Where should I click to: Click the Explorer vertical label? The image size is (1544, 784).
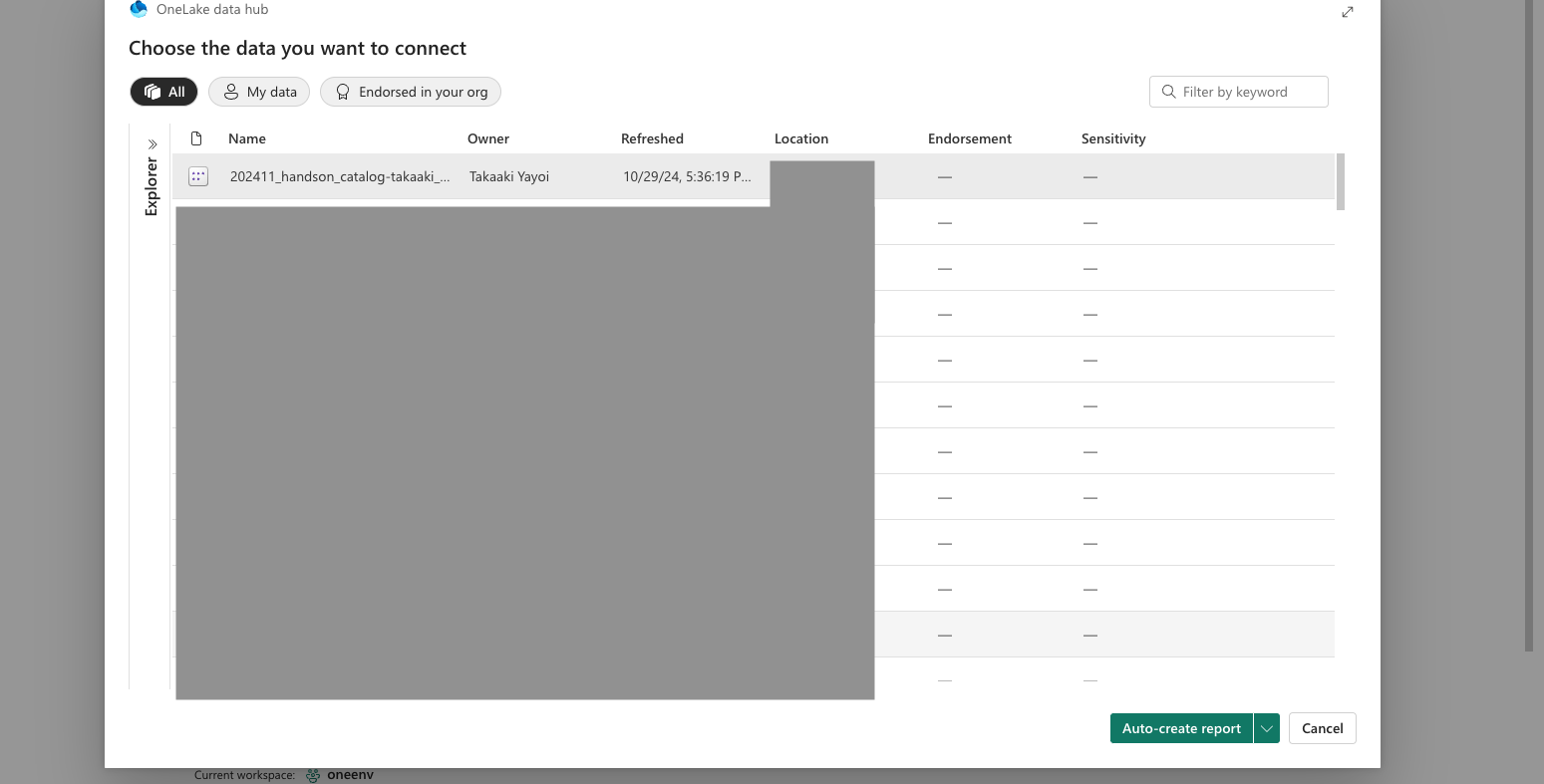(x=152, y=186)
